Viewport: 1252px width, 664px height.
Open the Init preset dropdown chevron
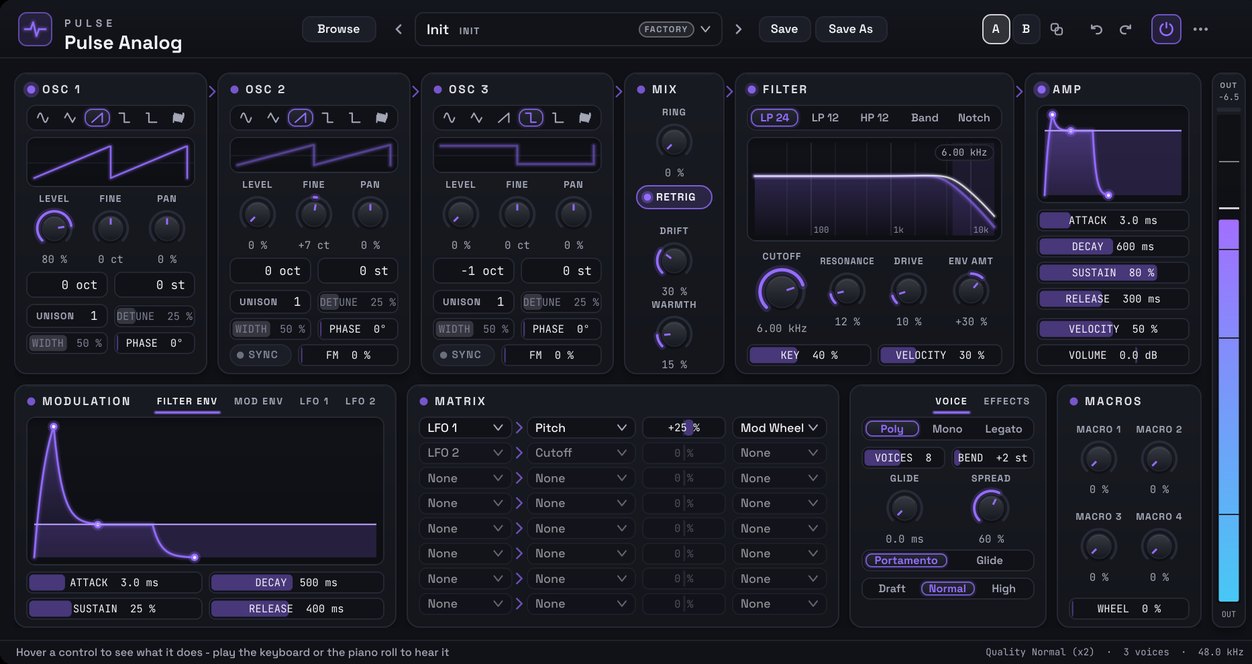[706, 29]
